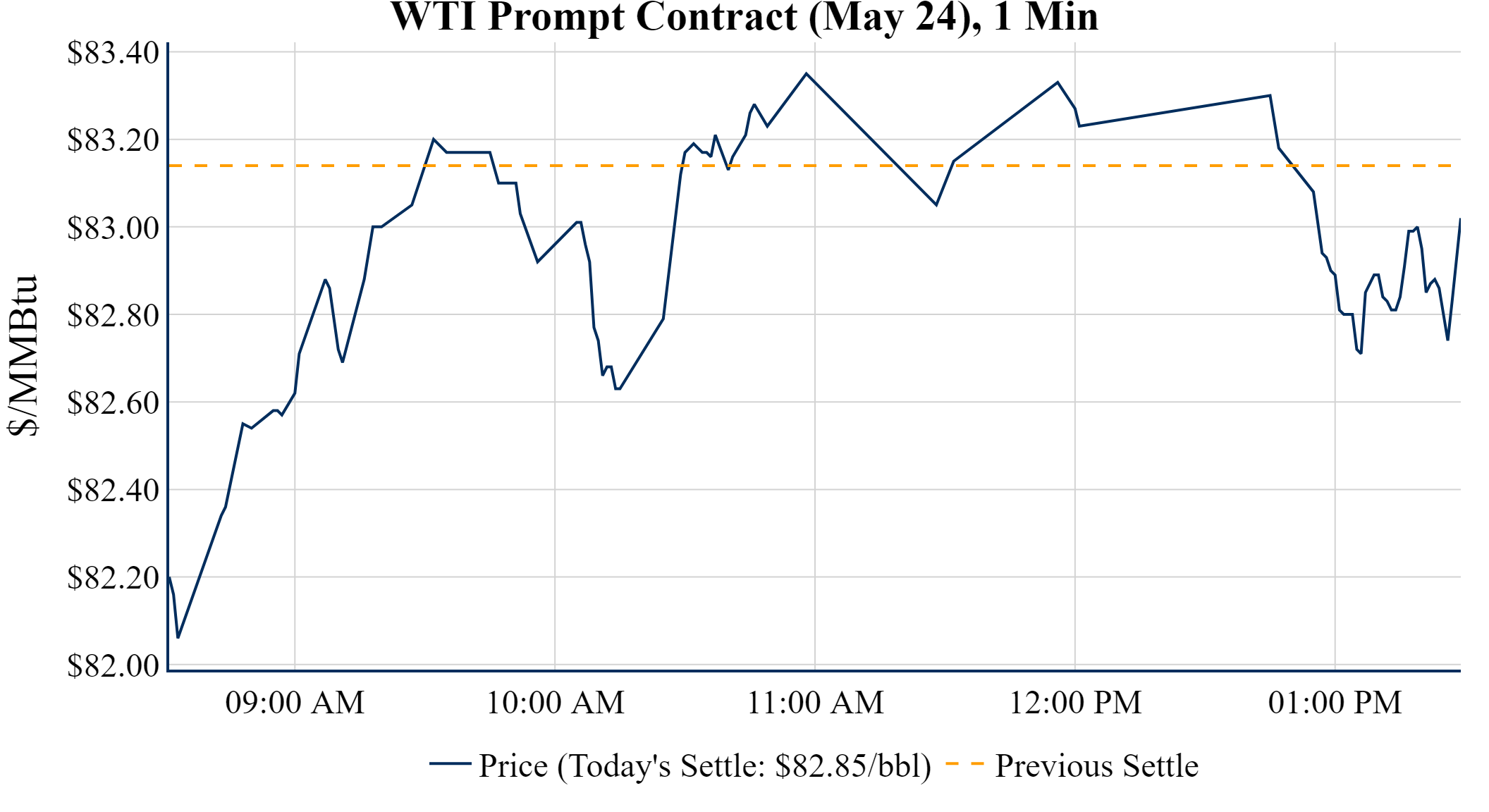
Task: Click the $83.20 y-axis tick label
Action: pyautogui.click(x=113, y=140)
